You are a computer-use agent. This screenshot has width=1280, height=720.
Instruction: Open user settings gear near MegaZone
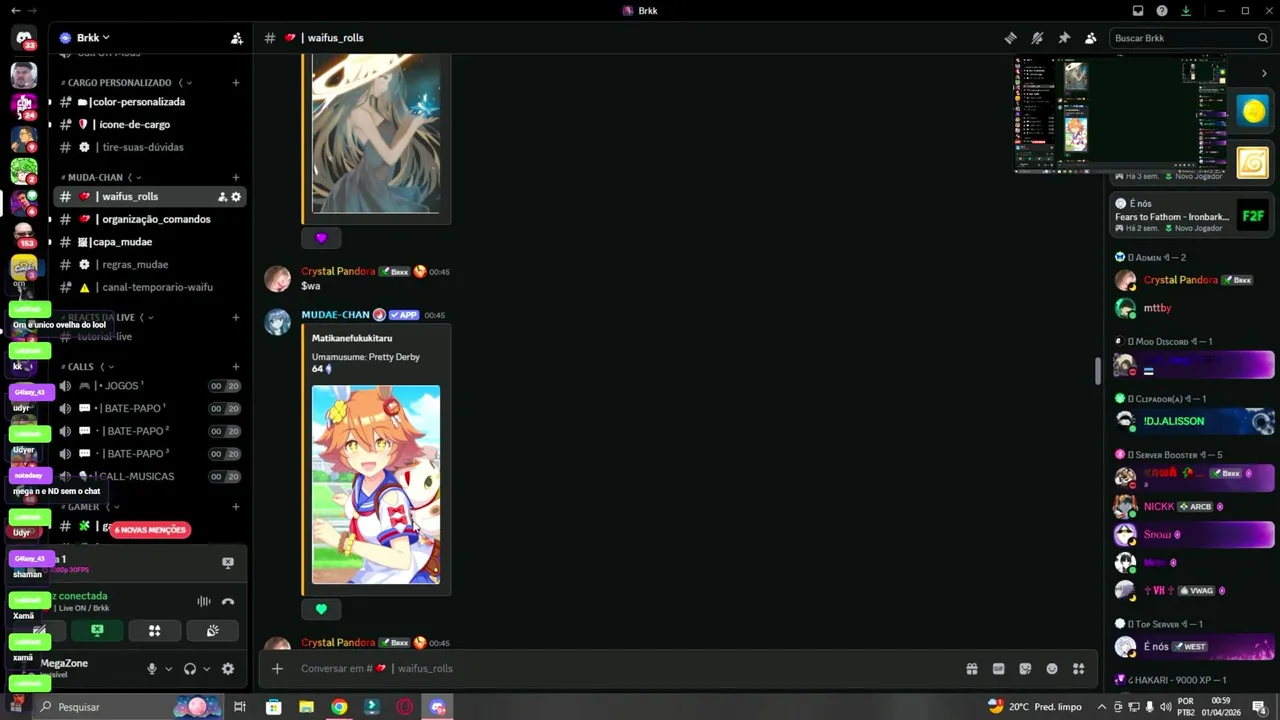click(x=228, y=669)
